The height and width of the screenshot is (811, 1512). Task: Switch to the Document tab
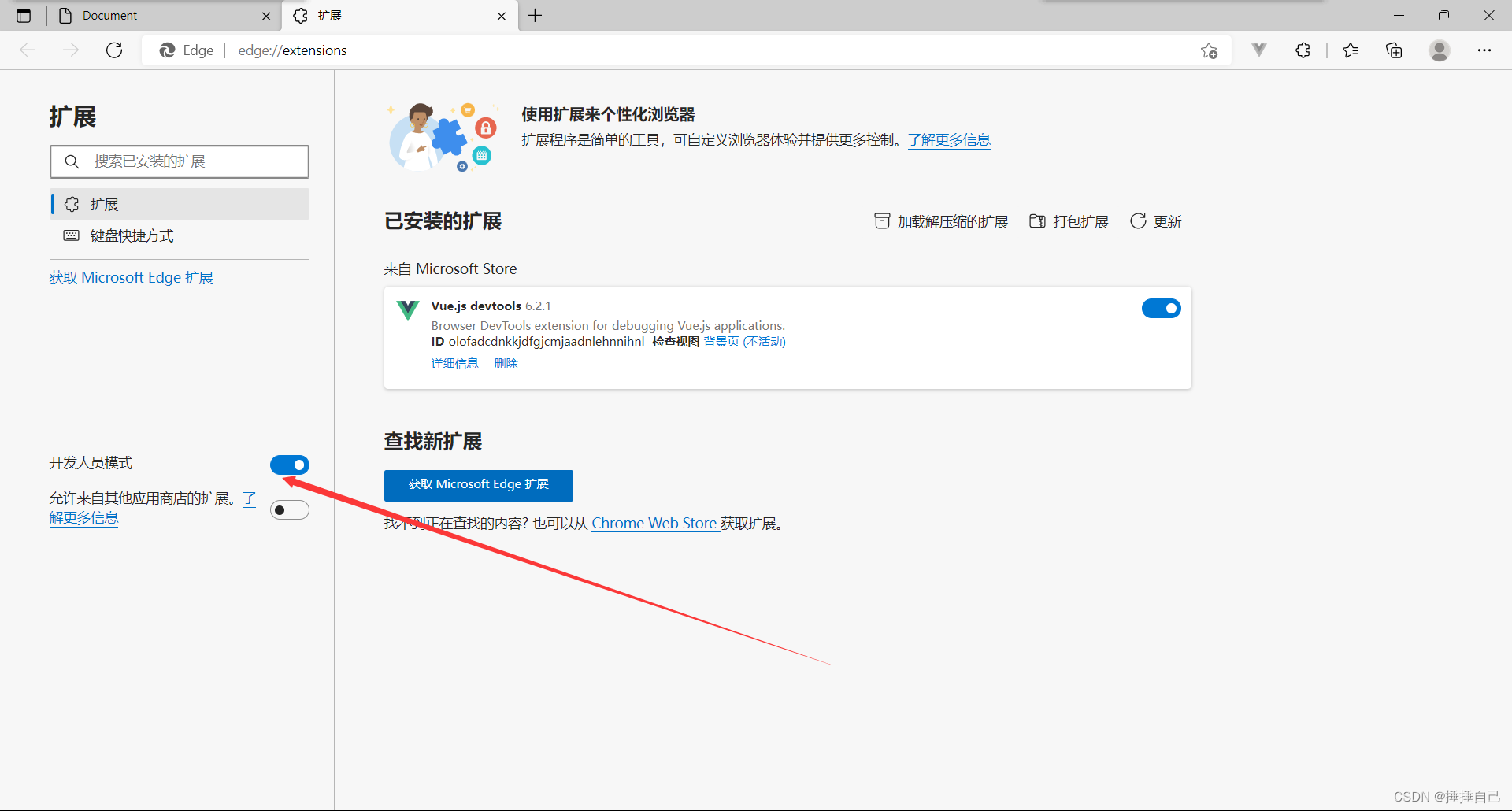[x=165, y=16]
